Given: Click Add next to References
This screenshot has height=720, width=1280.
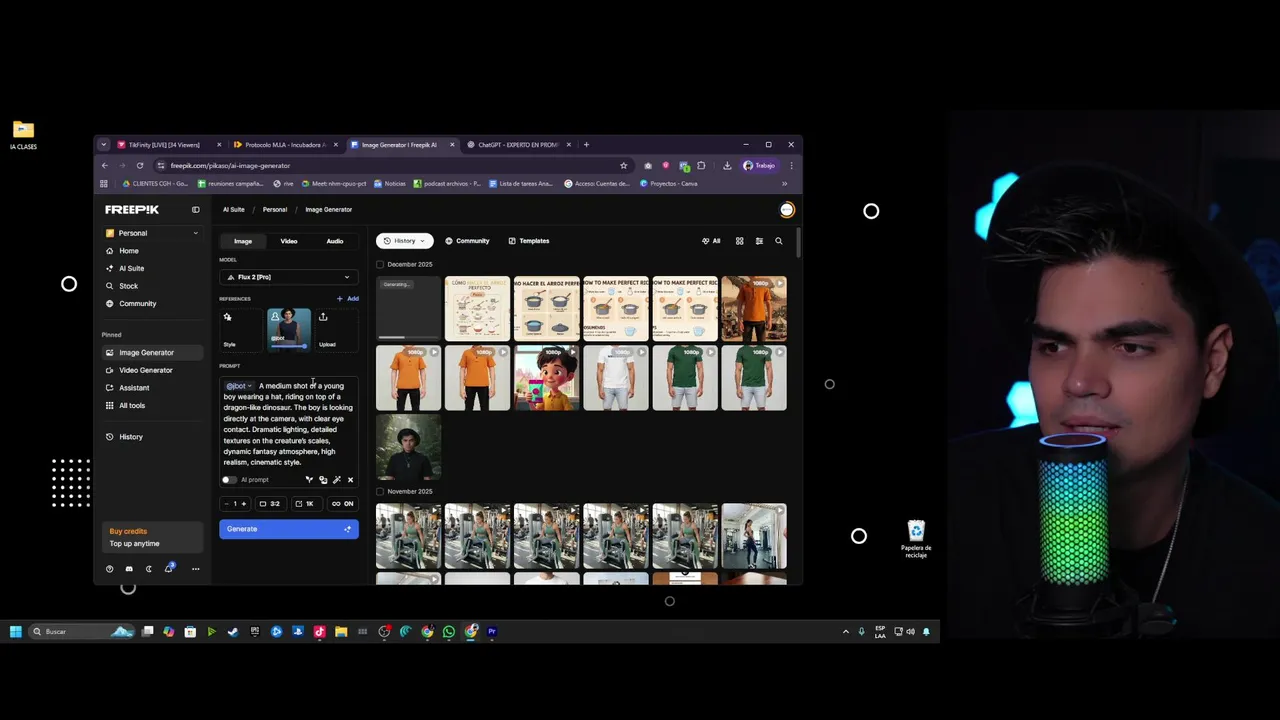Looking at the screenshot, I should [348, 299].
